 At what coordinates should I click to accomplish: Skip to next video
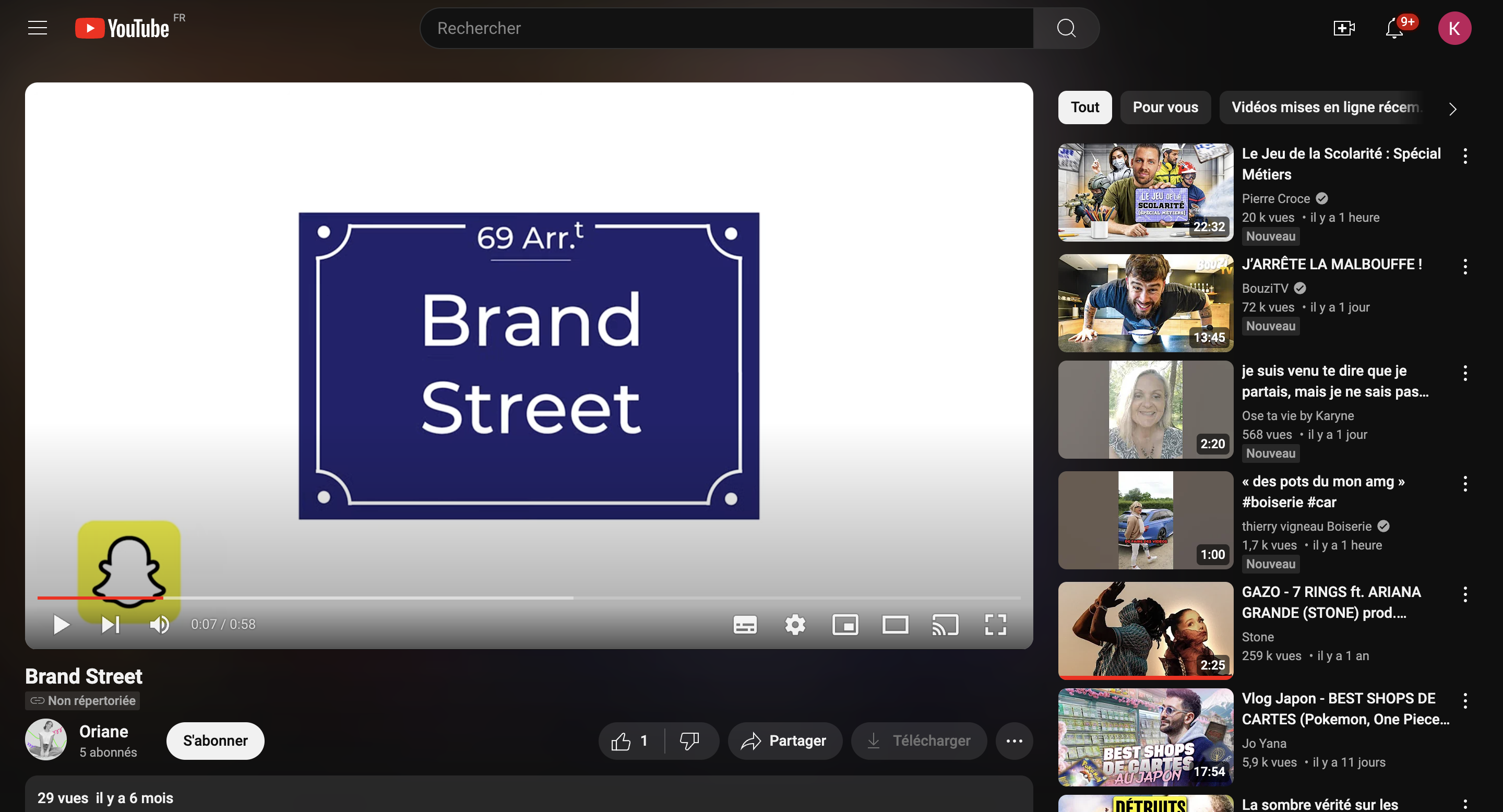[110, 625]
